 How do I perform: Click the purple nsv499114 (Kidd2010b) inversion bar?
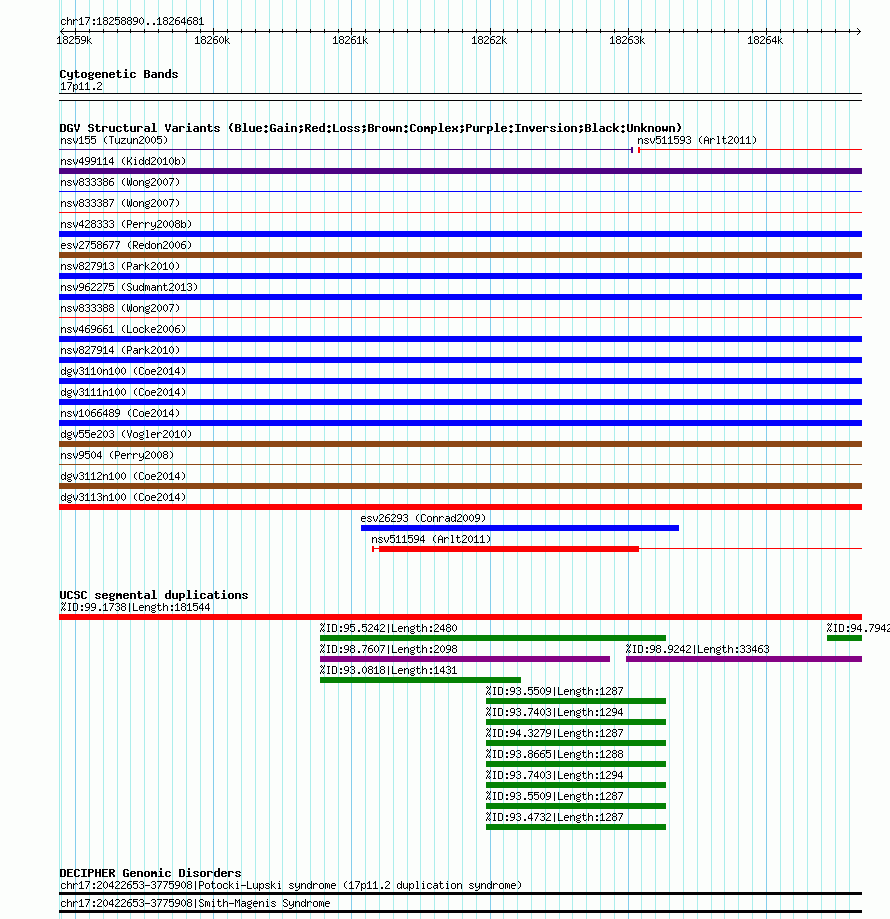click(461, 171)
